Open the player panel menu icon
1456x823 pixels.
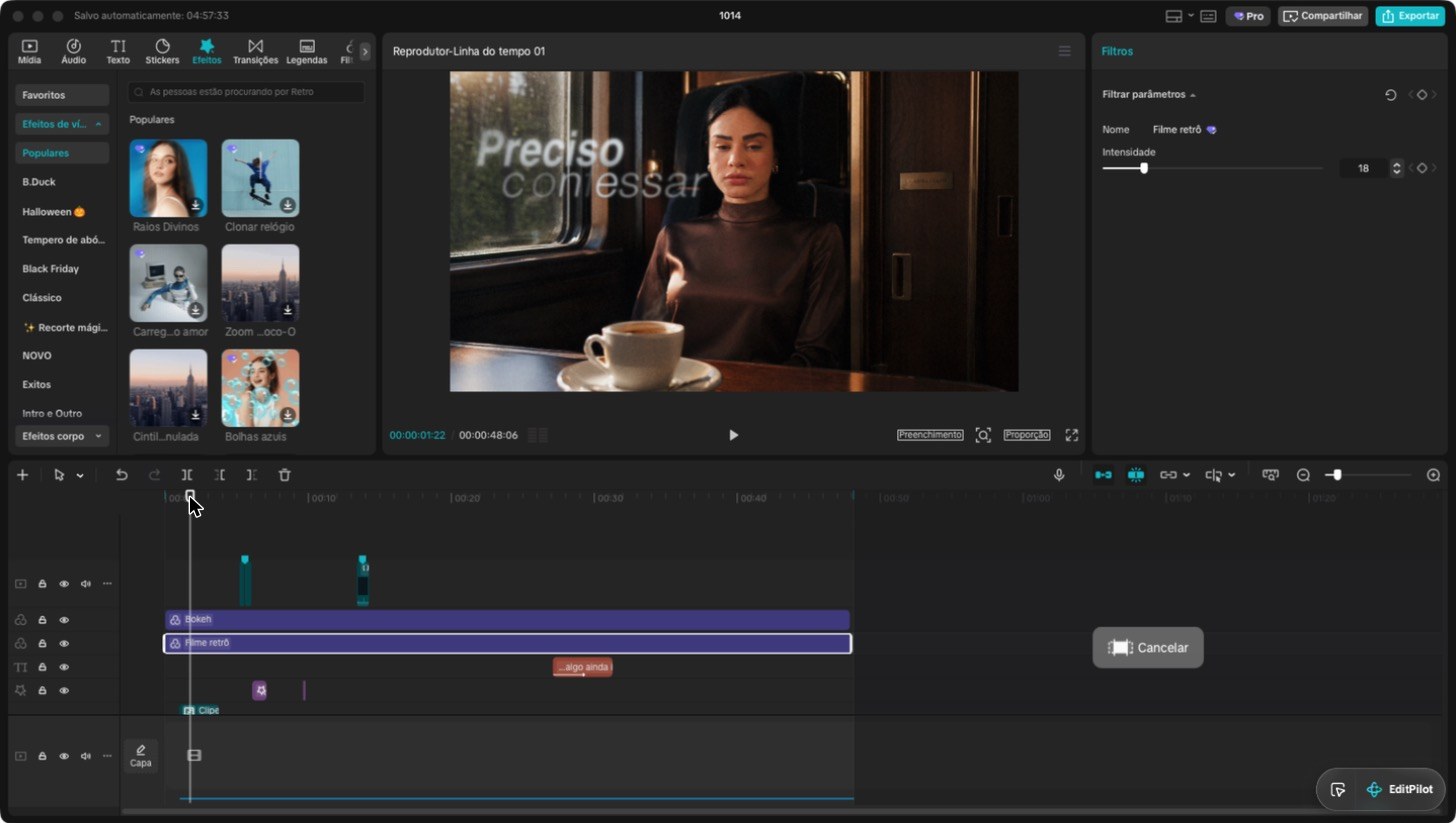(1065, 51)
